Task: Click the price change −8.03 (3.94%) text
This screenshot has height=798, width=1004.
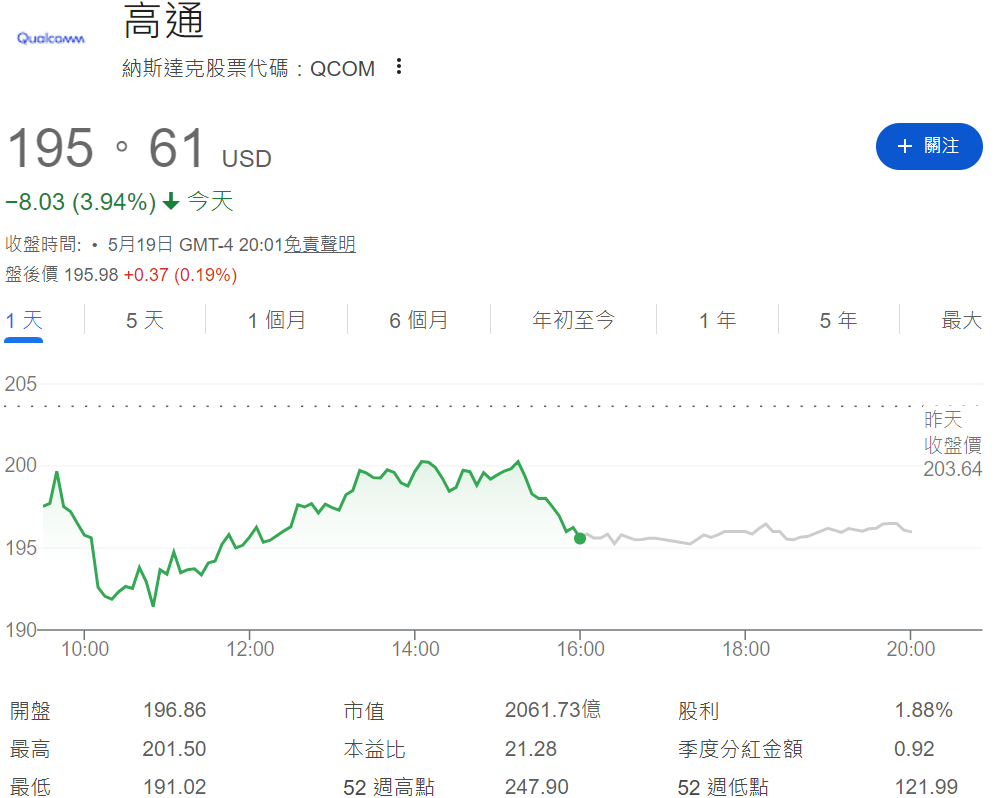Action: point(81,202)
